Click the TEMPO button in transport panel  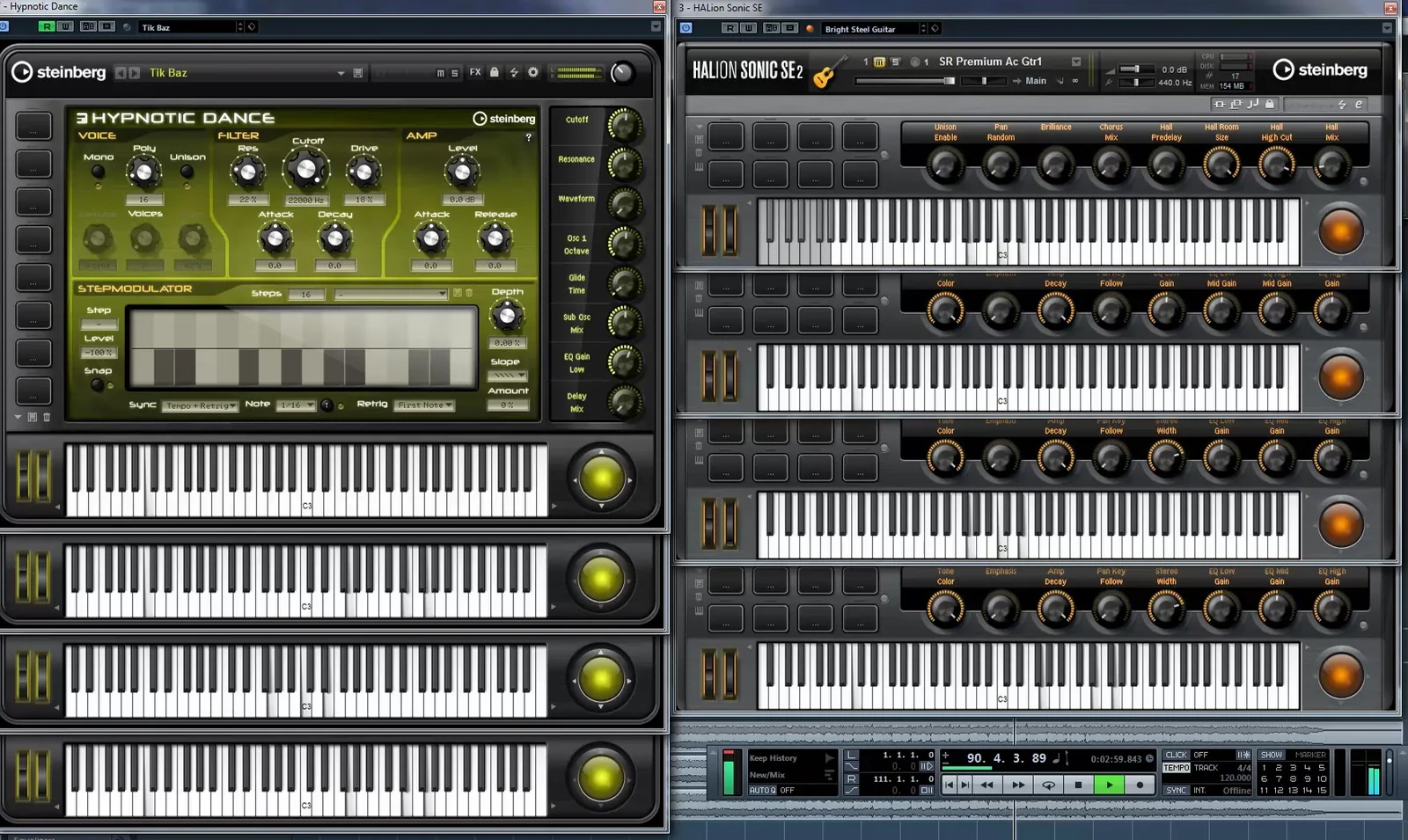click(1177, 768)
